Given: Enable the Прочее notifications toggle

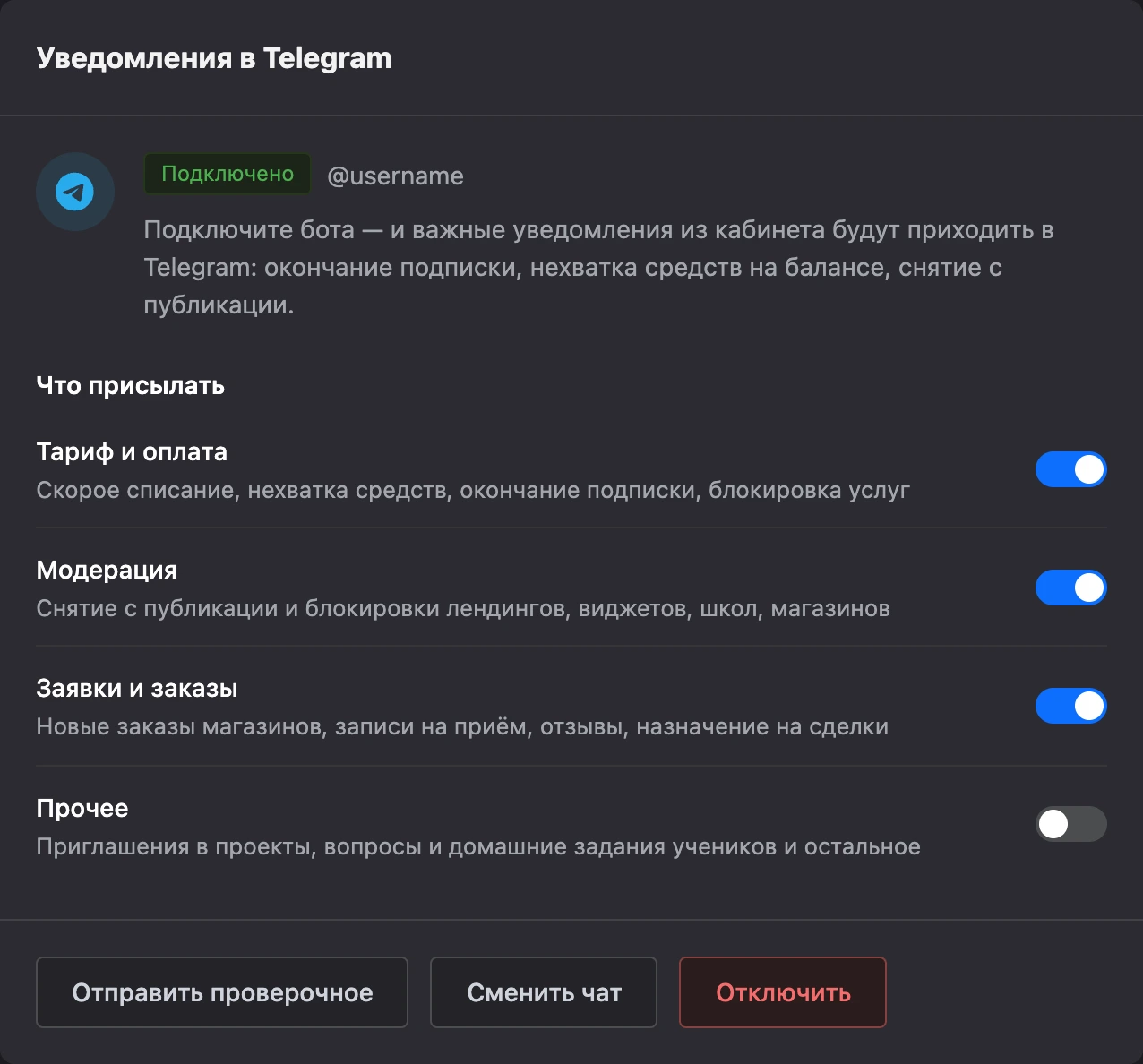Looking at the screenshot, I should click(x=1070, y=824).
